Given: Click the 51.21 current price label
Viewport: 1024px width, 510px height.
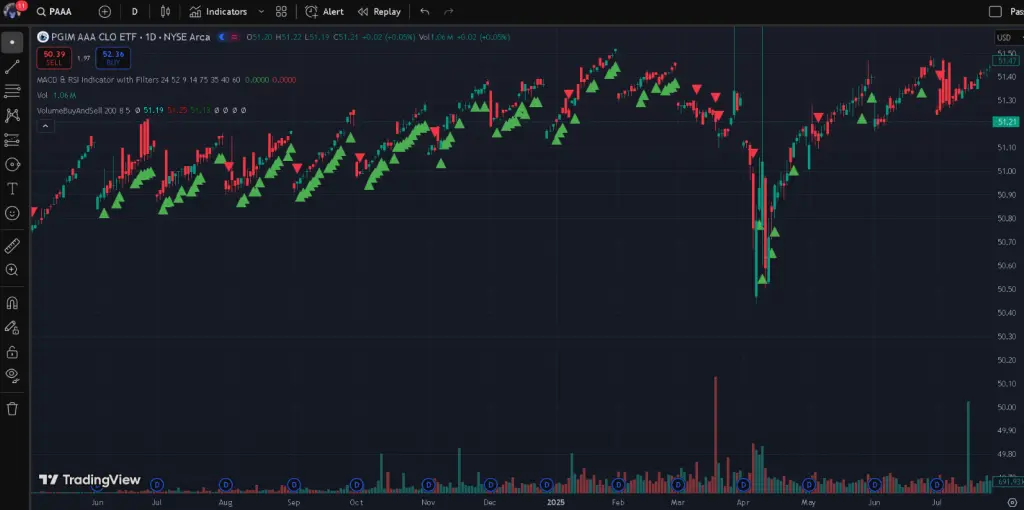Looking at the screenshot, I should (1006, 121).
